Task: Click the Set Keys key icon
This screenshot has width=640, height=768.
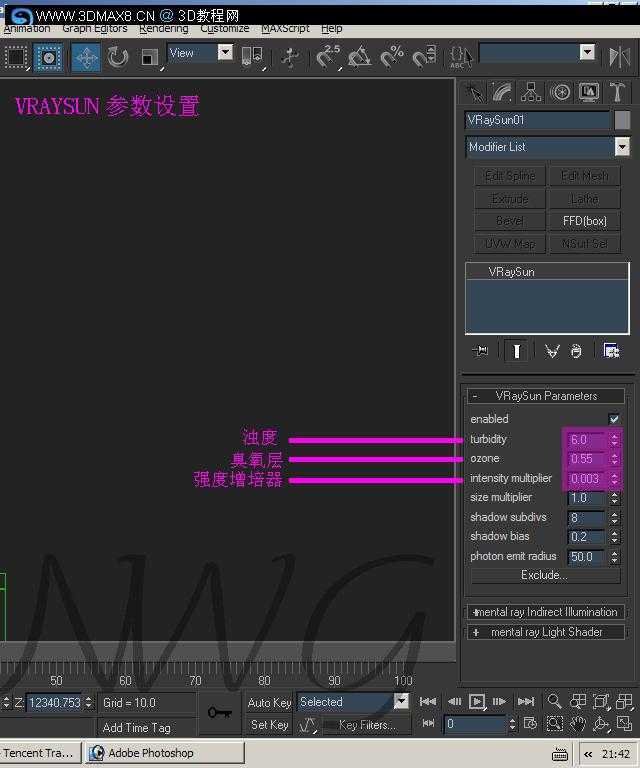Action: tap(219, 713)
